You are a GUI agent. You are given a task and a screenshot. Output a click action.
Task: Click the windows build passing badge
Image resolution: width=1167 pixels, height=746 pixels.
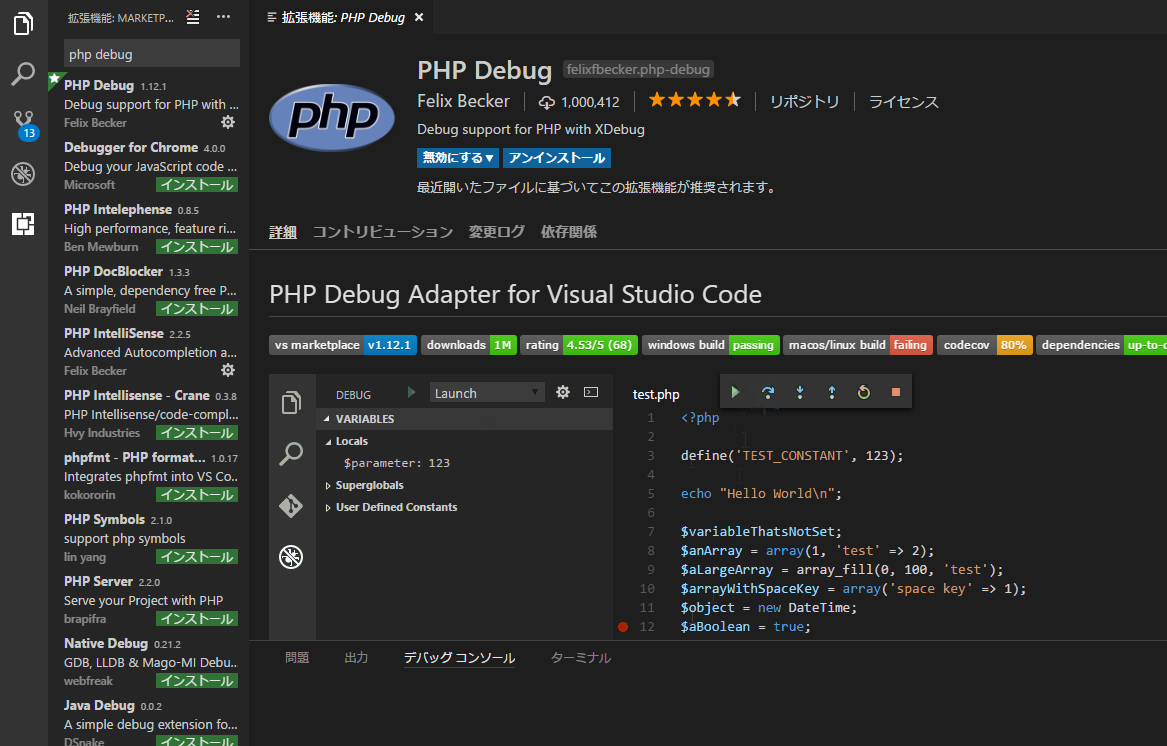(x=711, y=345)
